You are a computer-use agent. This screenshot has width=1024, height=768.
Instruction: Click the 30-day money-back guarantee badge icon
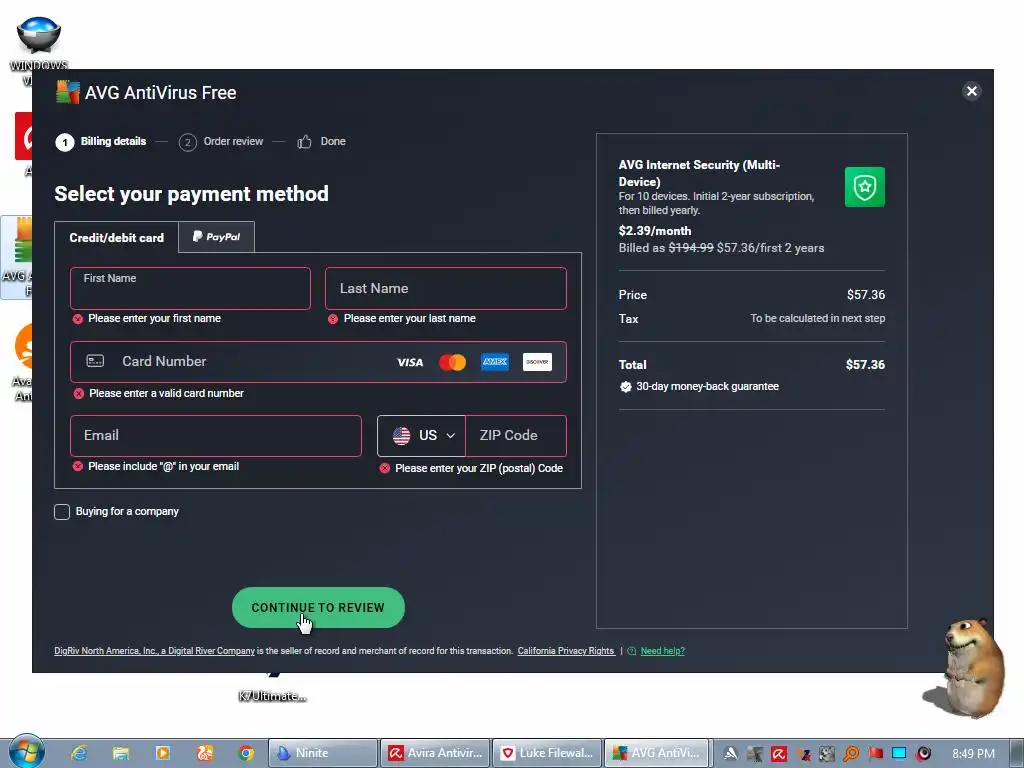626,387
